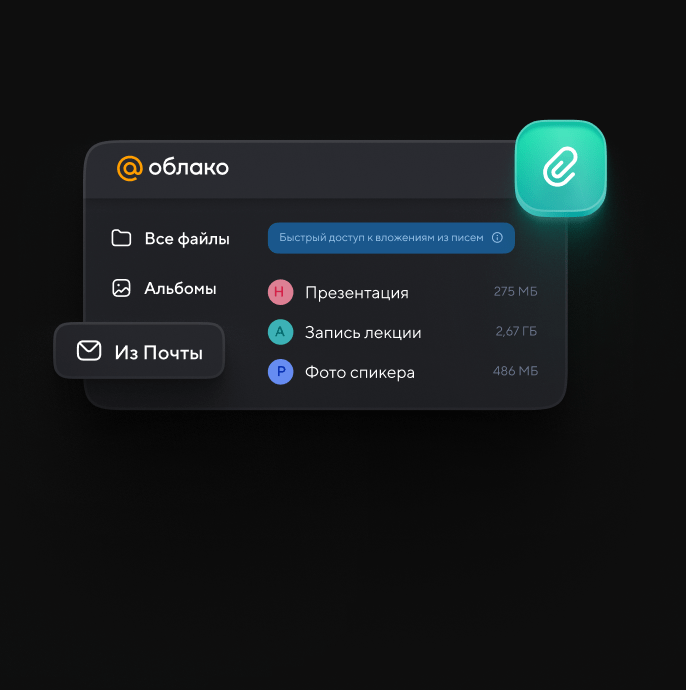686x690 pixels.
Task: Click the picture icon beside Альбомы
Action: pyautogui.click(x=121, y=288)
